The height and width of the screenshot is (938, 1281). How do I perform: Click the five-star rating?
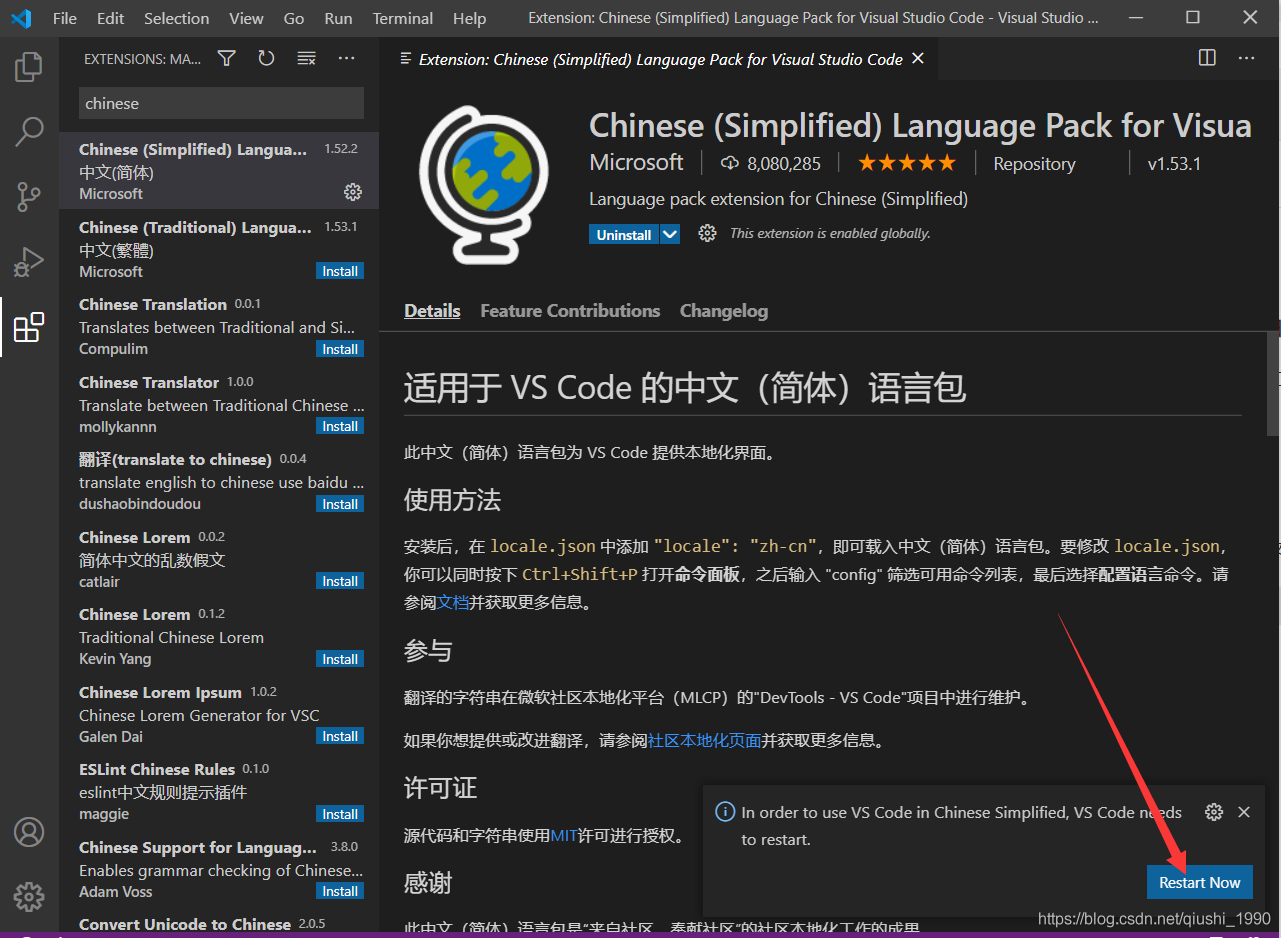tap(907, 163)
